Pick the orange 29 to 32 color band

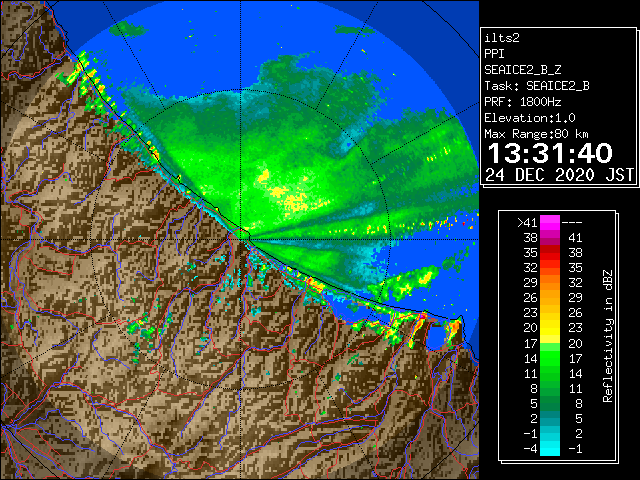tap(550, 283)
